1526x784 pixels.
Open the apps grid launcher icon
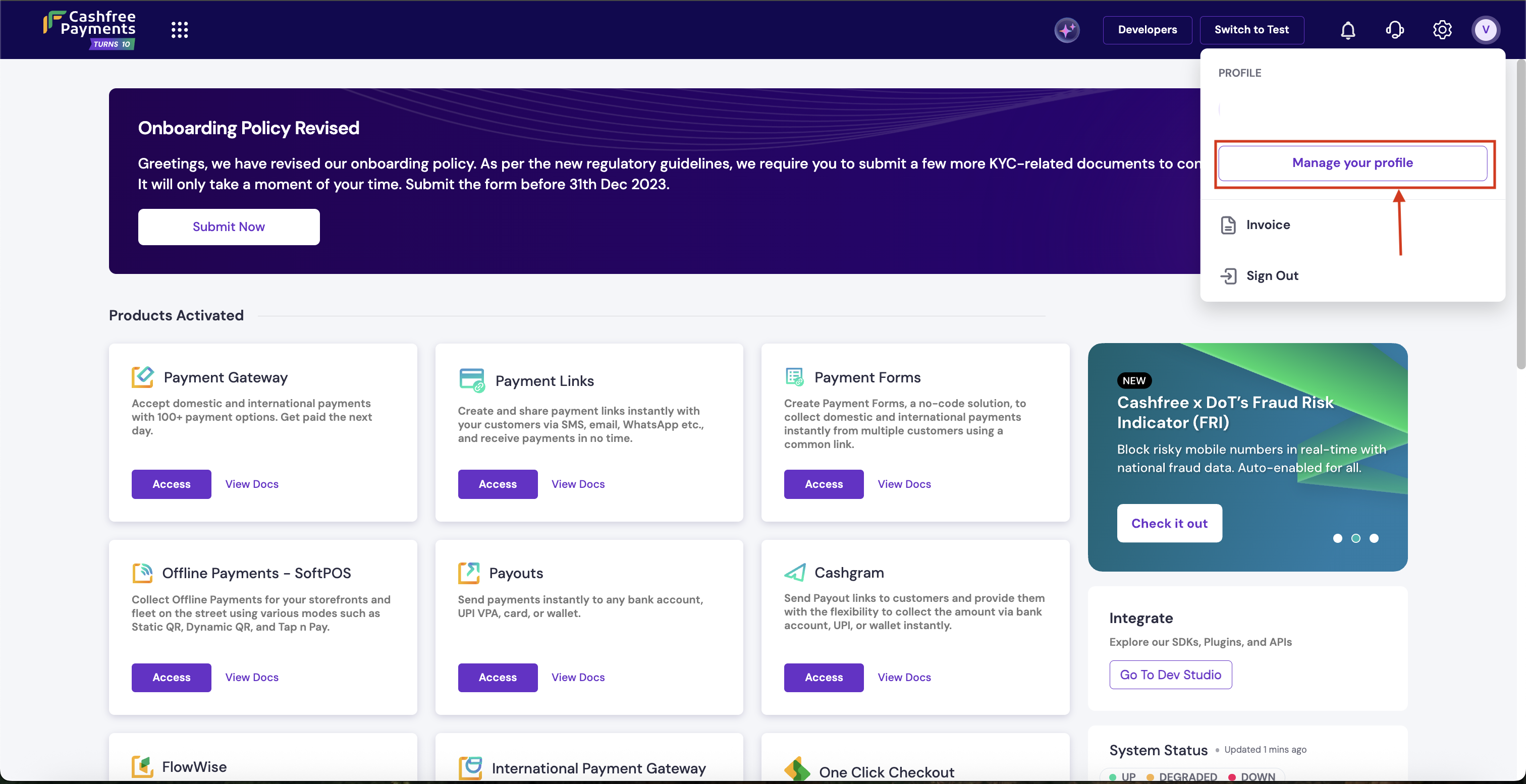tap(180, 30)
